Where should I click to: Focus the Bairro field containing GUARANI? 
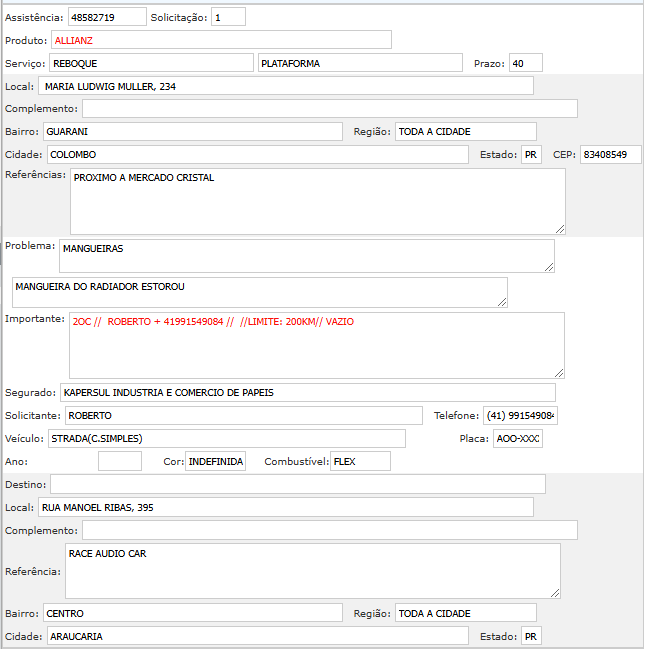(x=192, y=132)
